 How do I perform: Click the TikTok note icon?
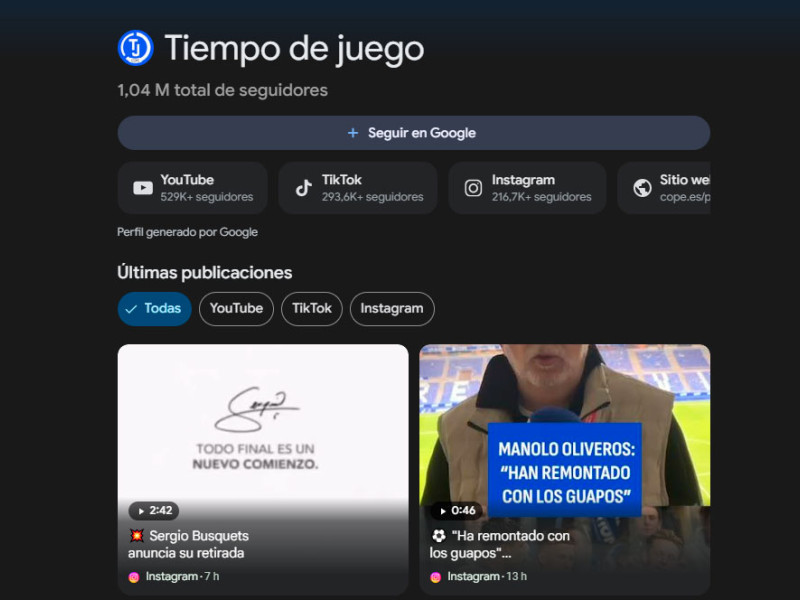(x=304, y=188)
